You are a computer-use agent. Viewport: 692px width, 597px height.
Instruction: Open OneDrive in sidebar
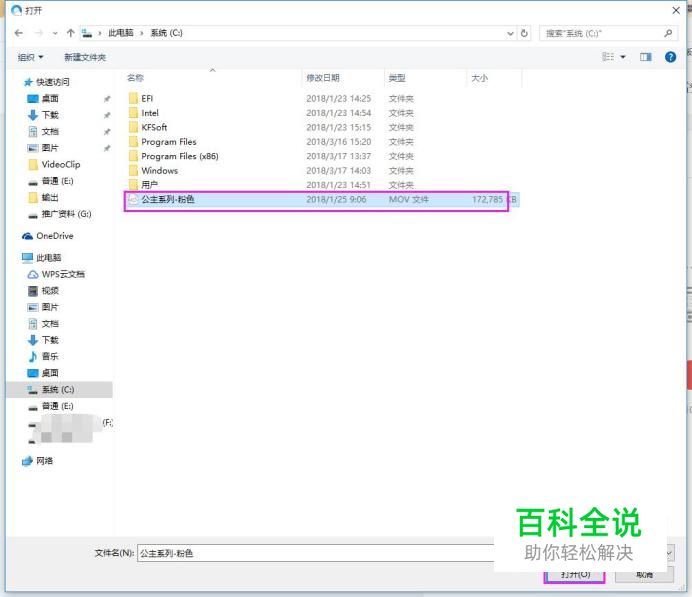tap(55, 236)
